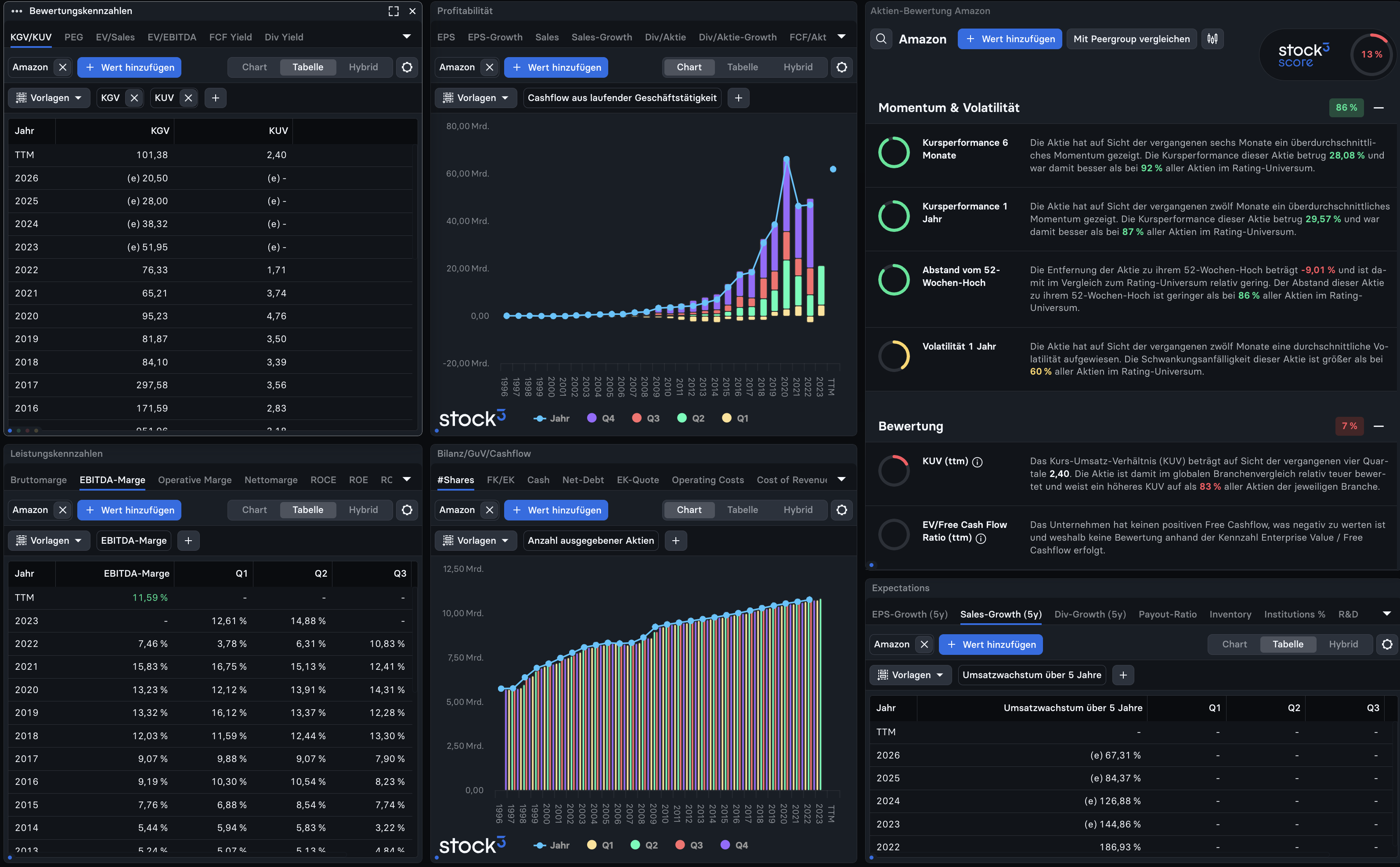Switch to EPS-Growth tab in Profitabilität

tap(495, 37)
